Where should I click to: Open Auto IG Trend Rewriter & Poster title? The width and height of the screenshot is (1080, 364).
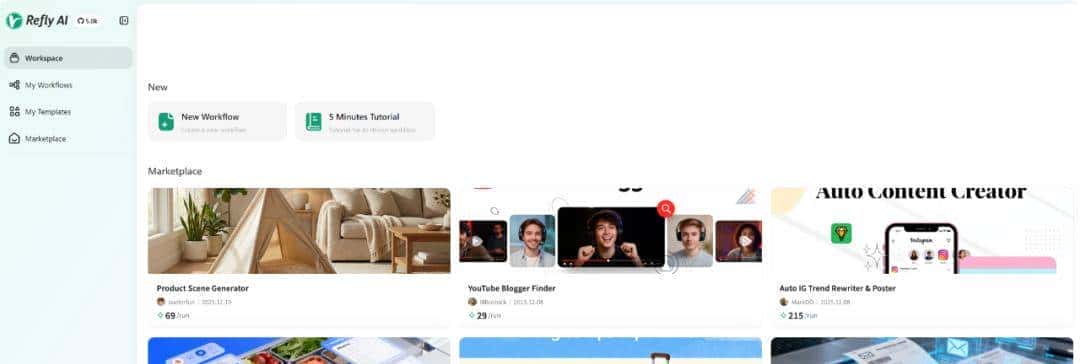pyautogui.click(x=838, y=288)
